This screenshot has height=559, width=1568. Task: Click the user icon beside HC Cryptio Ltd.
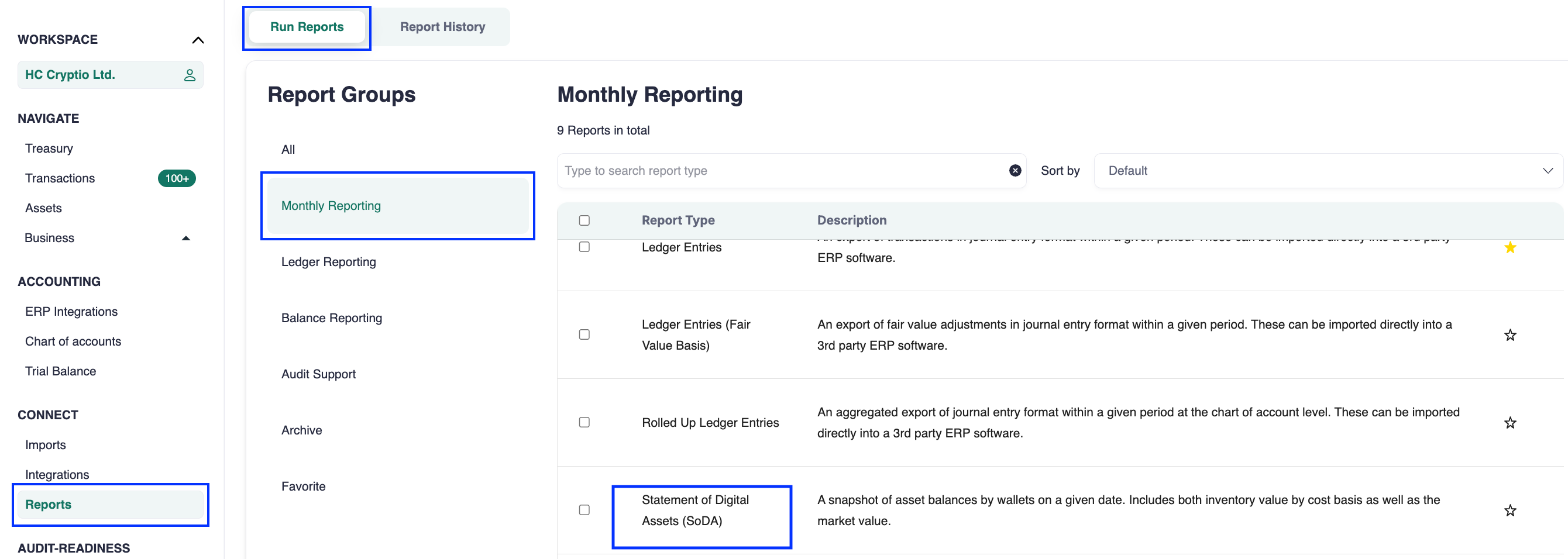point(190,75)
